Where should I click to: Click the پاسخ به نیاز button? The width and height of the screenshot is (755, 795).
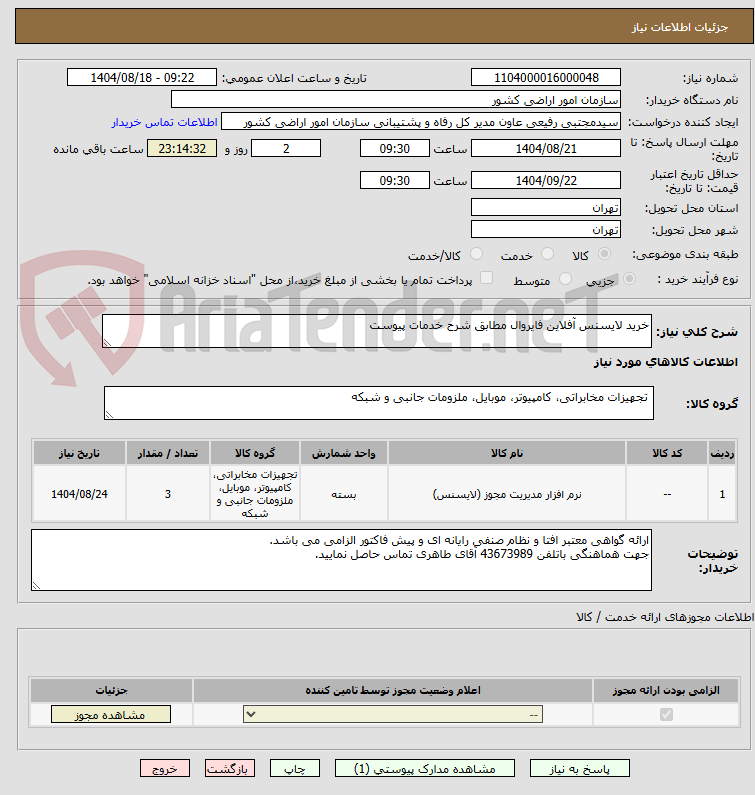coord(580,768)
